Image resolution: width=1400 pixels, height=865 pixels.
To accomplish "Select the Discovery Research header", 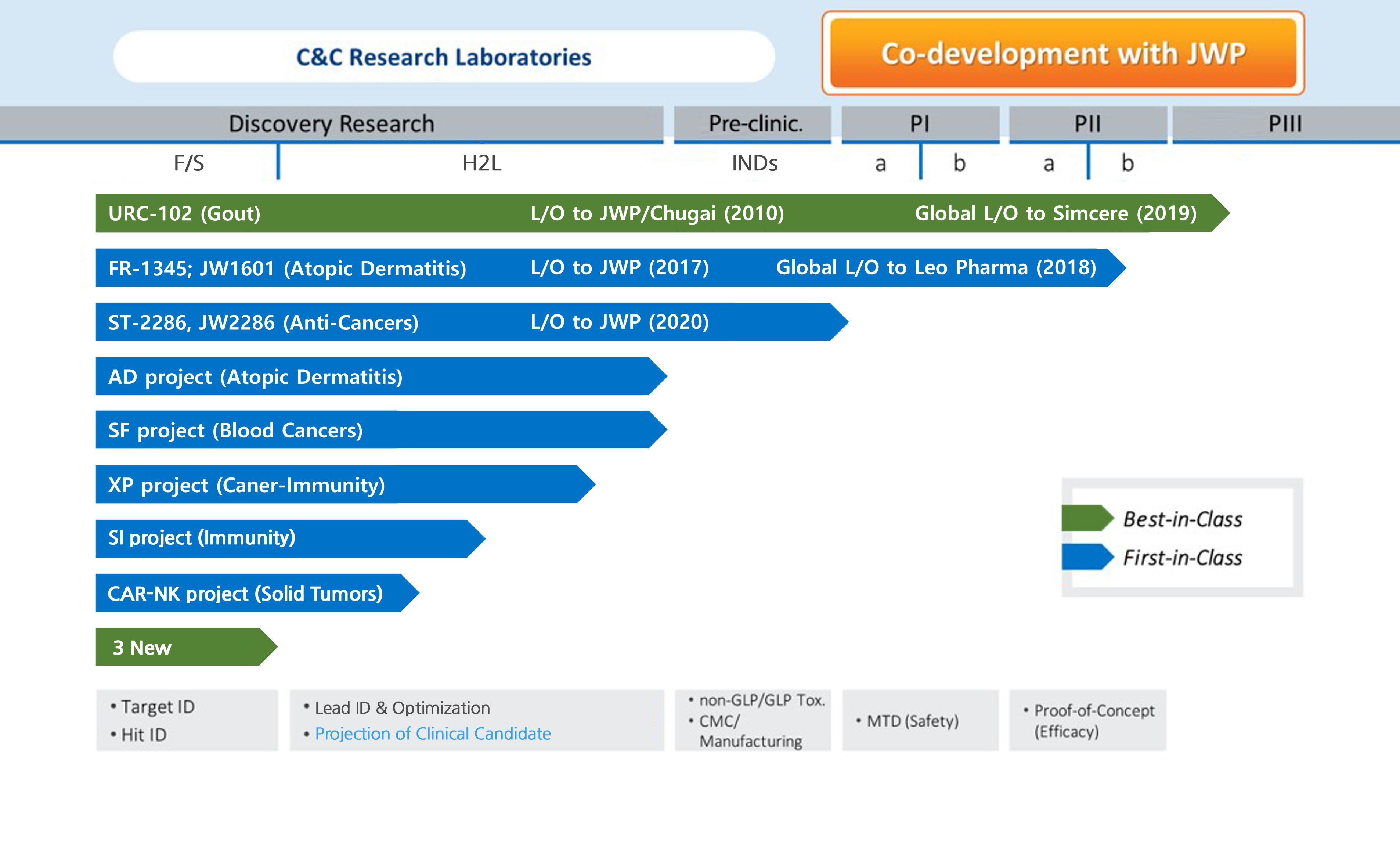I will click(x=332, y=123).
